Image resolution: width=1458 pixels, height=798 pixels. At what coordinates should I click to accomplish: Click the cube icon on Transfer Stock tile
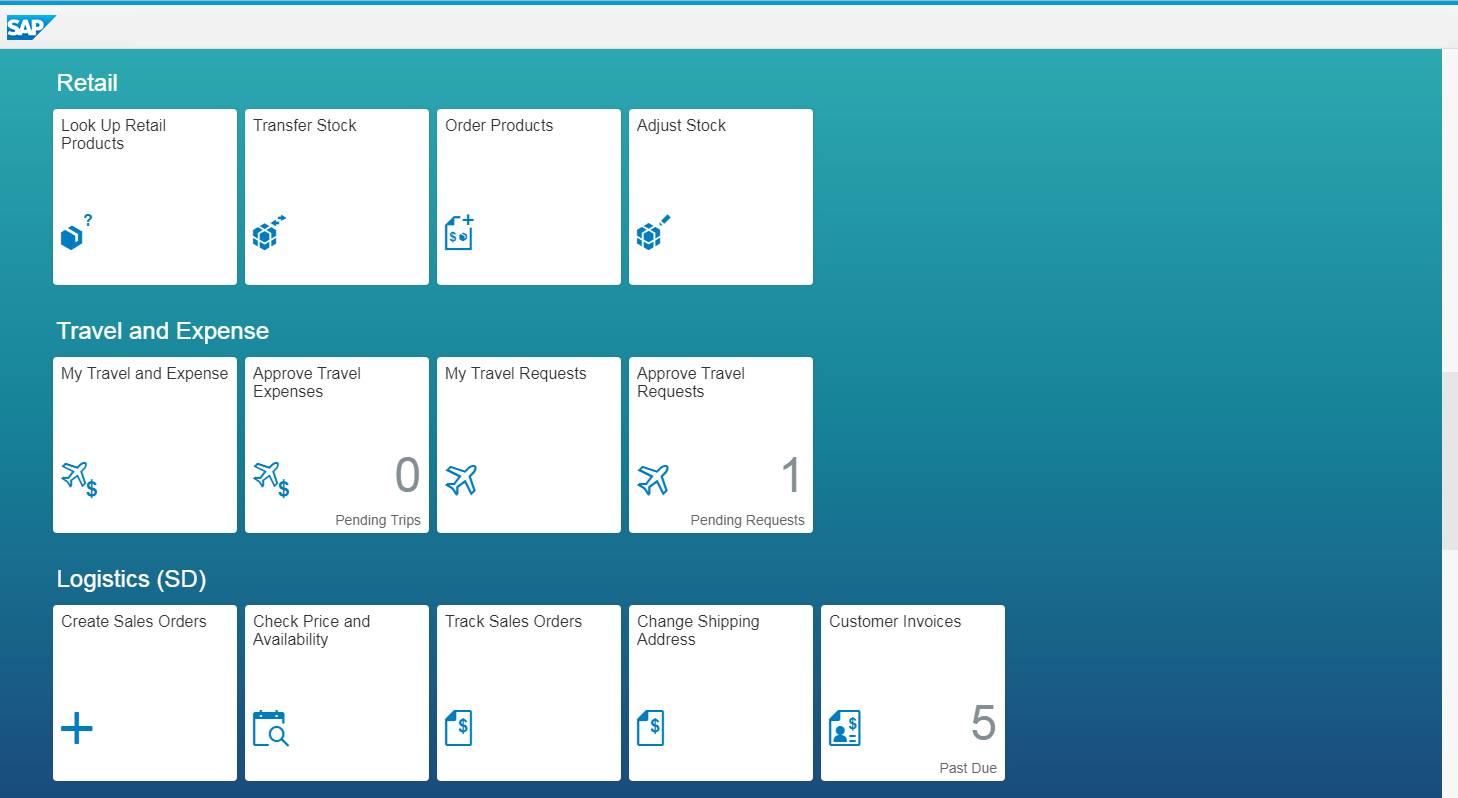(x=267, y=232)
